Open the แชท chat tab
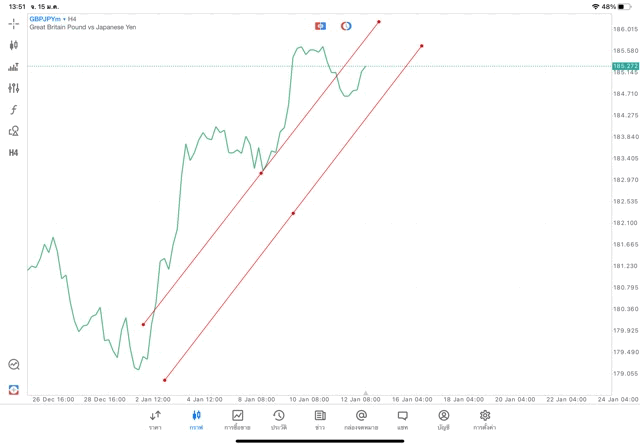 [402, 420]
